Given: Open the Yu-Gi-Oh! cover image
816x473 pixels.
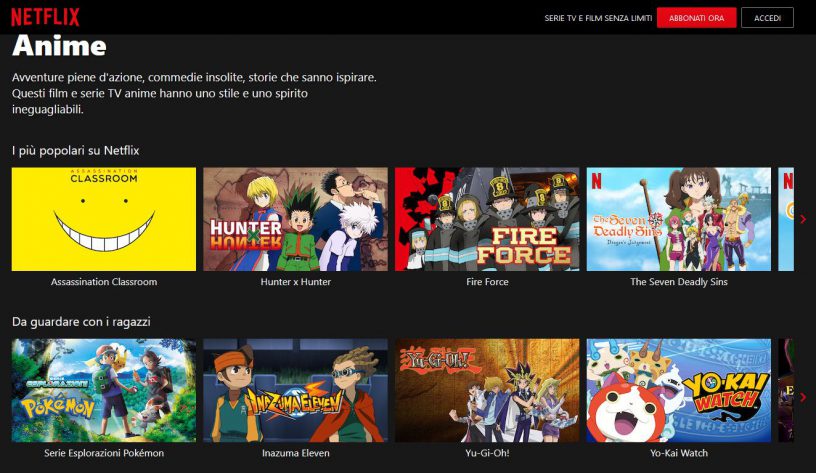Looking at the screenshot, I should click(487, 390).
